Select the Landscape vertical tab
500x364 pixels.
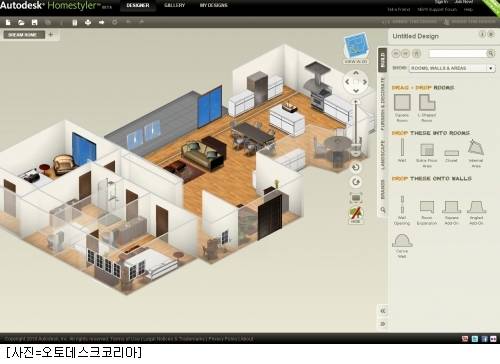point(382,155)
